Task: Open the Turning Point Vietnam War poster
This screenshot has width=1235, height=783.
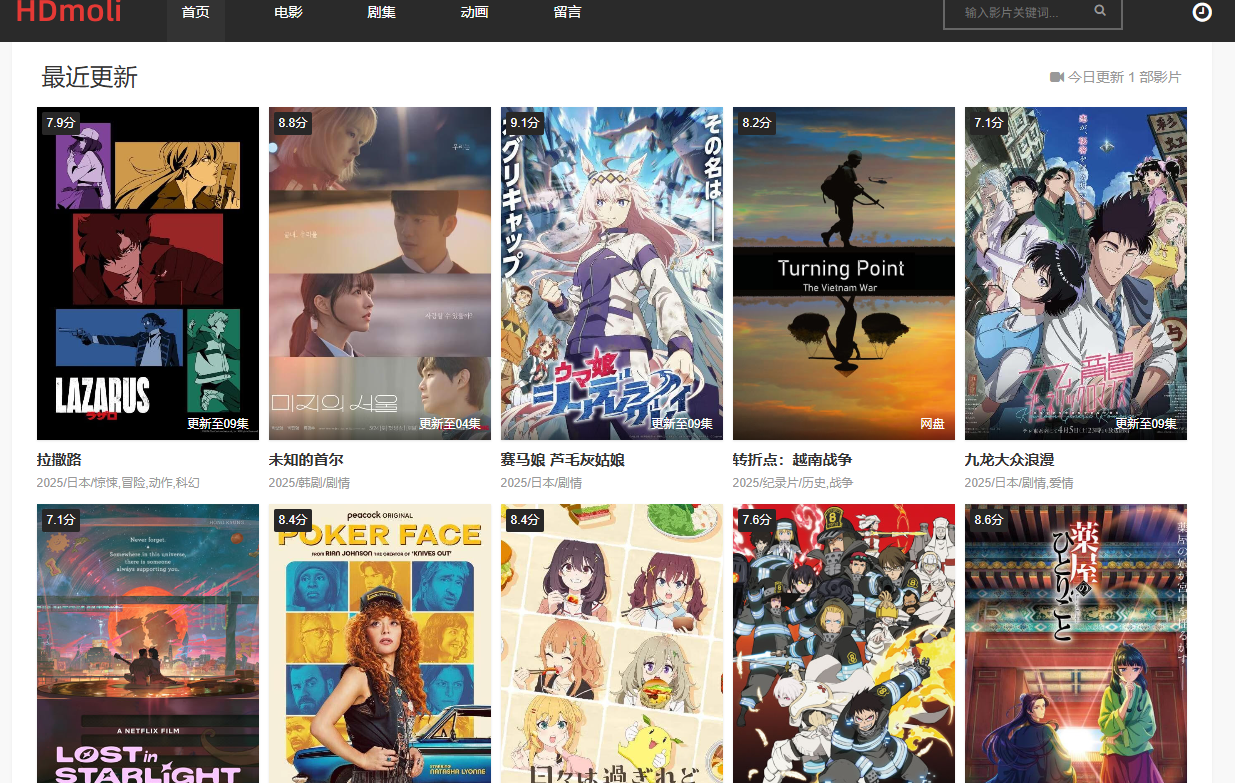Action: click(844, 273)
